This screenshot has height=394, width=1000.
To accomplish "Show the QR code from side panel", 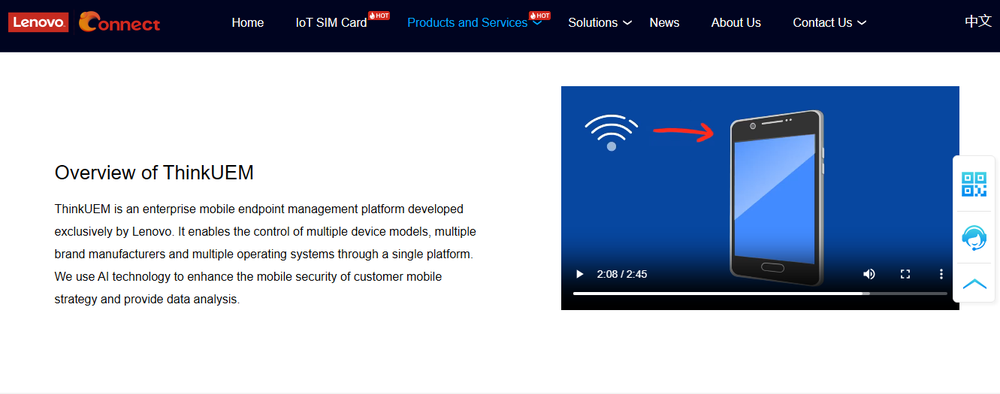I will [974, 184].
